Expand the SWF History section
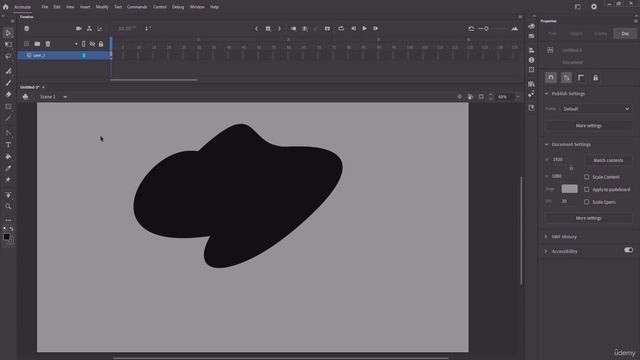 click(x=546, y=237)
